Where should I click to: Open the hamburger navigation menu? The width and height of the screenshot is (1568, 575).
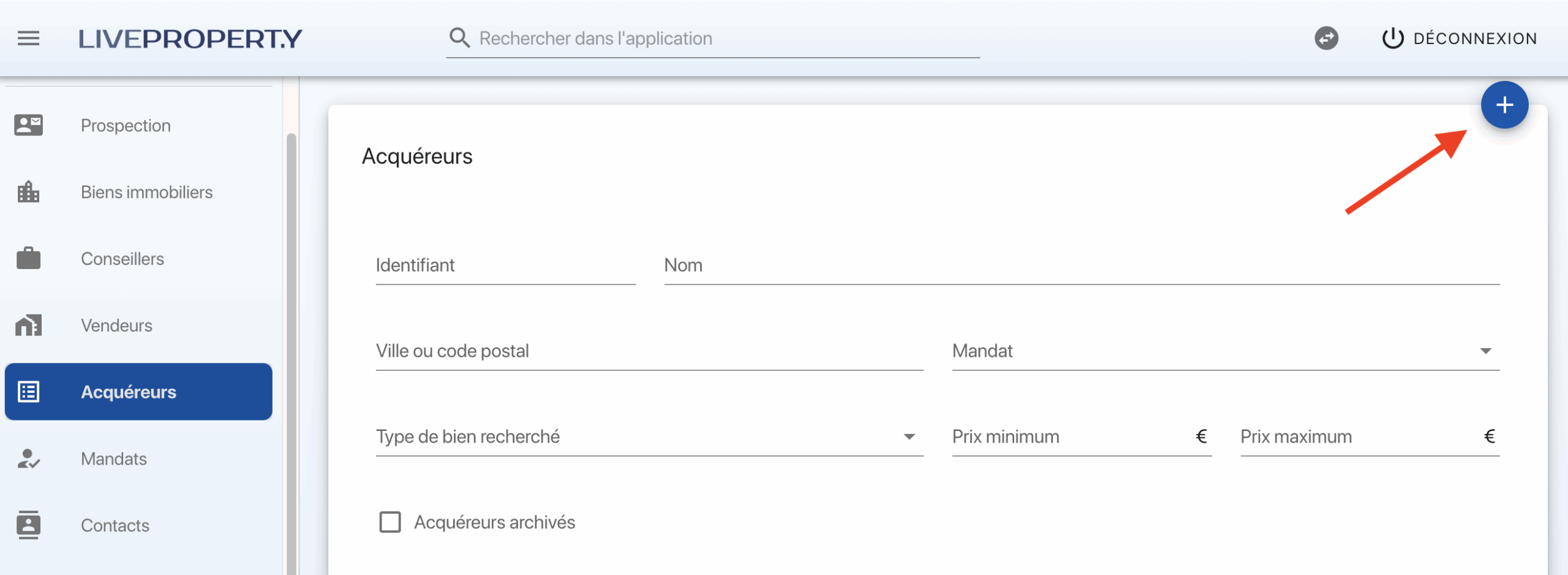tap(28, 39)
